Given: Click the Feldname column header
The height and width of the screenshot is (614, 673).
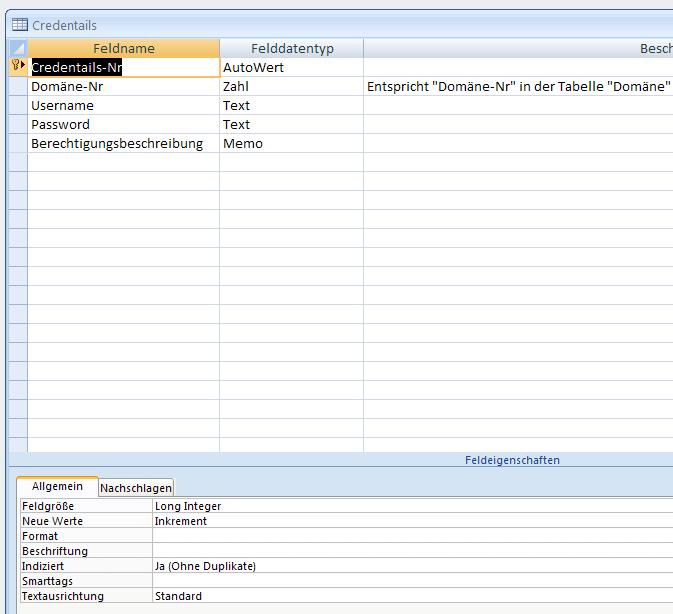Looking at the screenshot, I should [x=124, y=48].
